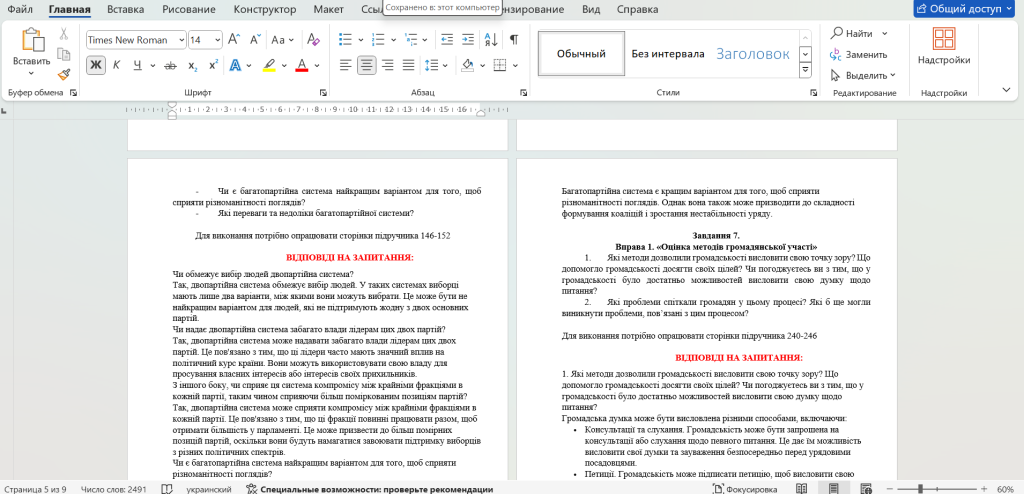The width and height of the screenshot is (1024, 494).
Task: Increase font size with larger A icon
Action: coord(233,40)
